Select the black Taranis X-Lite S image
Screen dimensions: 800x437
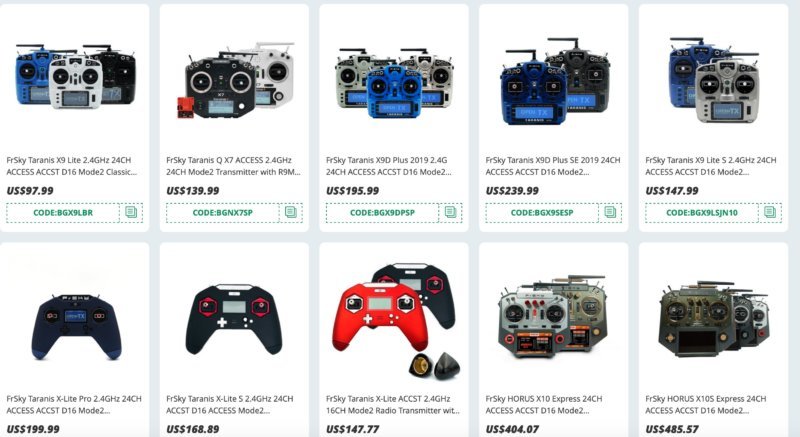[x=234, y=319]
